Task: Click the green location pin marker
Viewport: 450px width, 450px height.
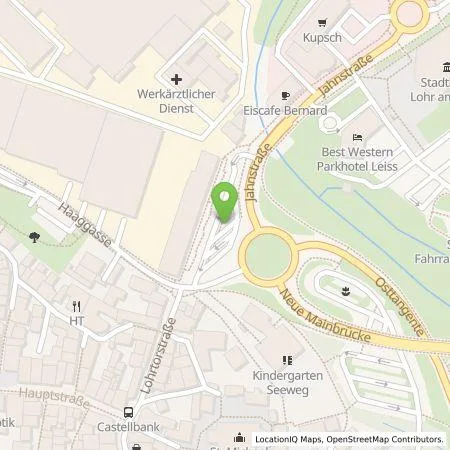Action: [x=224, y=202]
